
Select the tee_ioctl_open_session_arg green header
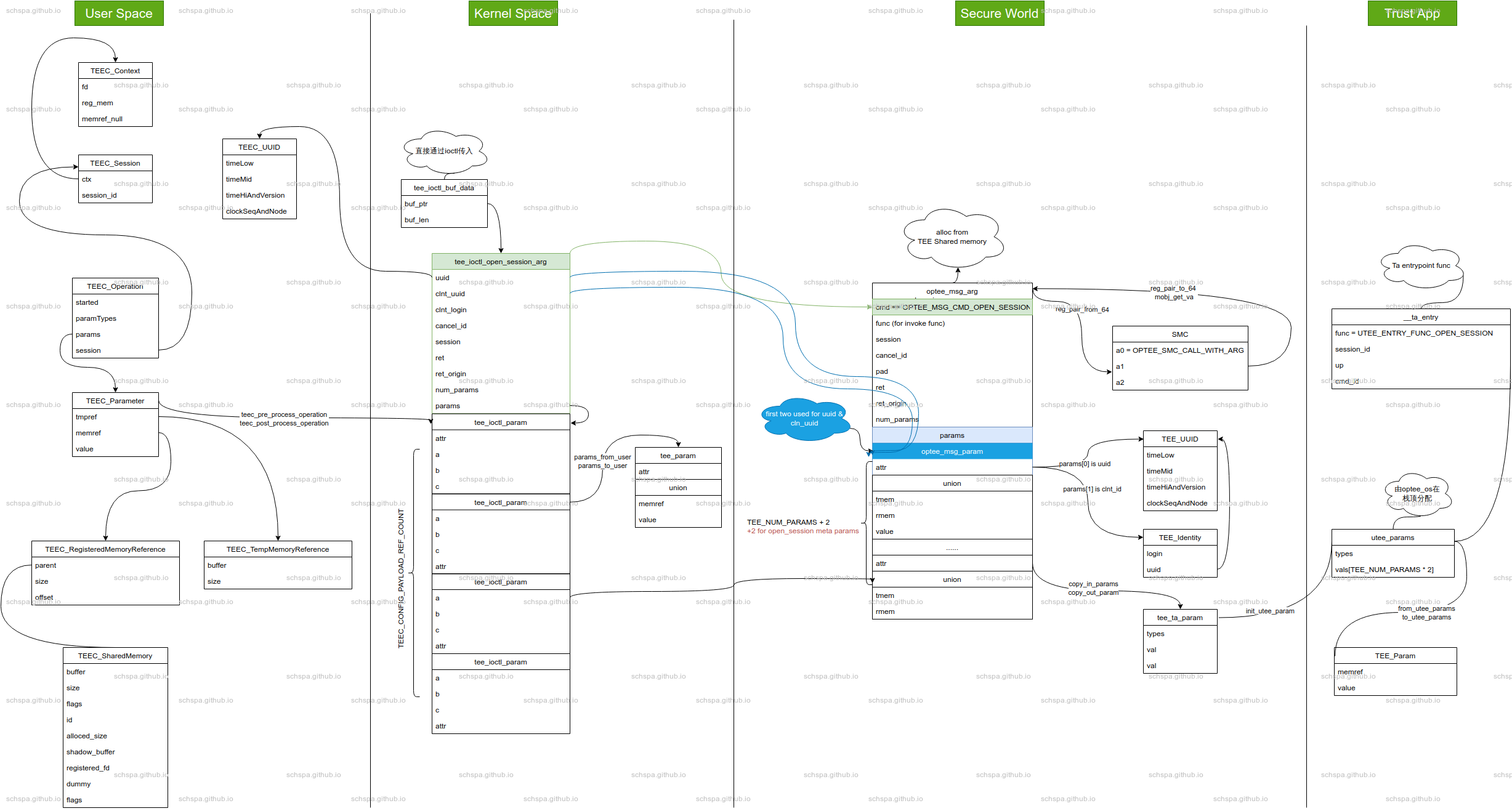pyautogui.click(x=500, y=262)
